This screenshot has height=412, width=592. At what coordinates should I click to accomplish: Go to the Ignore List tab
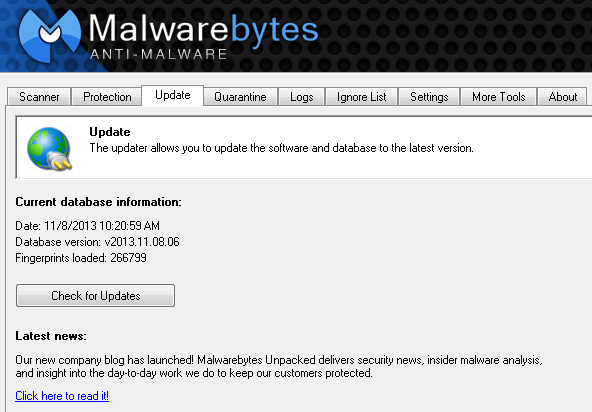click(x=361, y=97)
